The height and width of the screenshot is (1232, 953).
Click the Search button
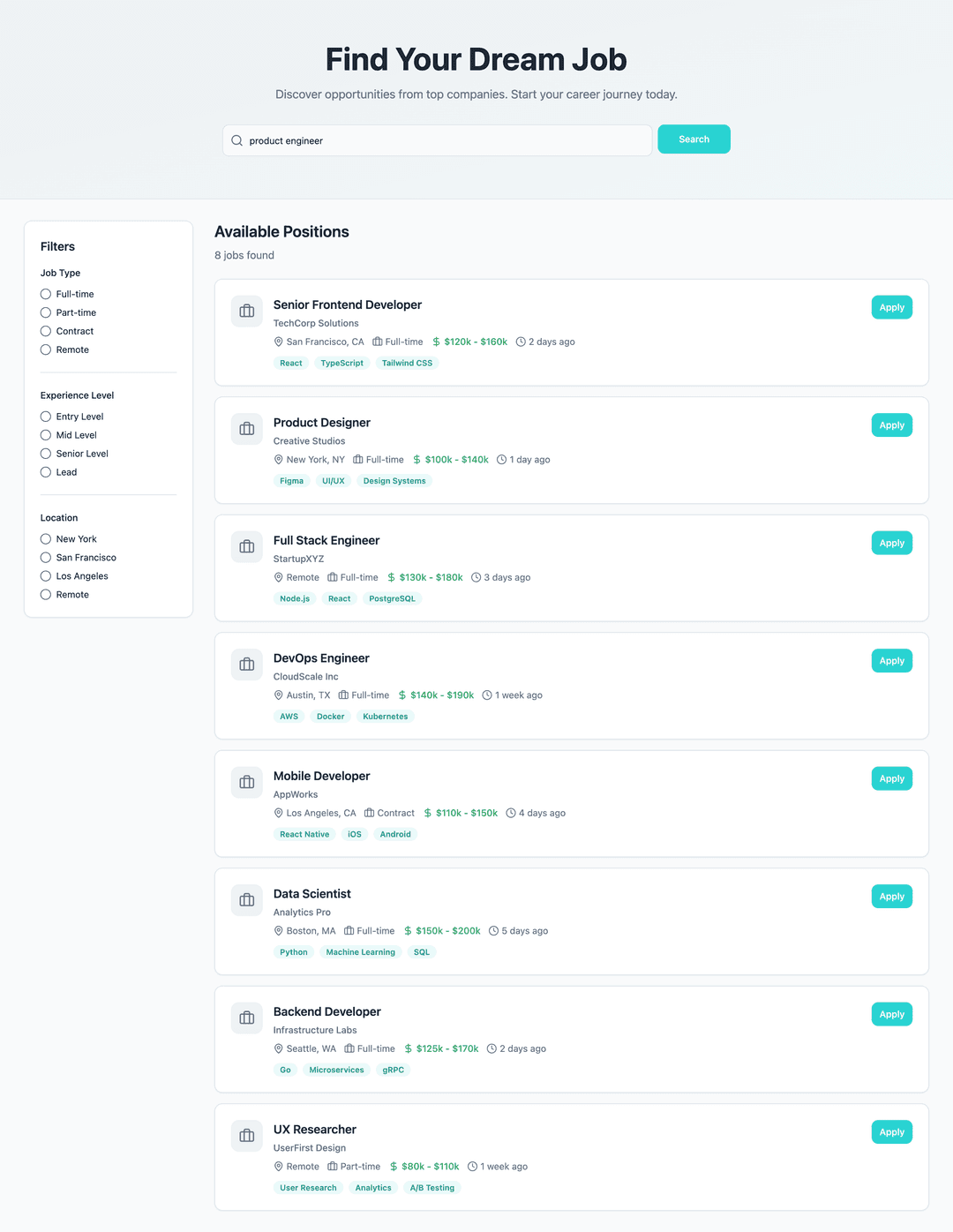(x=694, y=139)
